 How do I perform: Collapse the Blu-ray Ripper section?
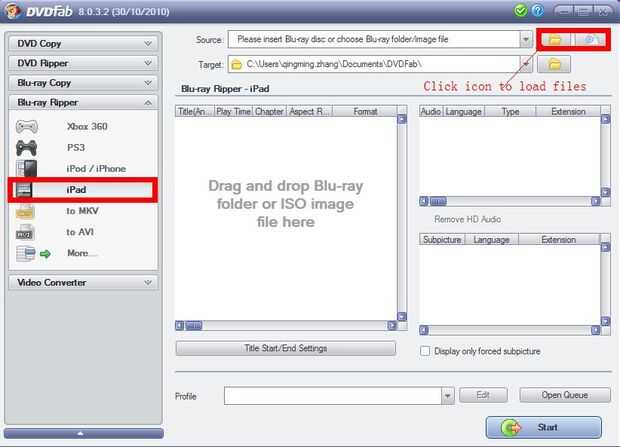click(83, 103)
